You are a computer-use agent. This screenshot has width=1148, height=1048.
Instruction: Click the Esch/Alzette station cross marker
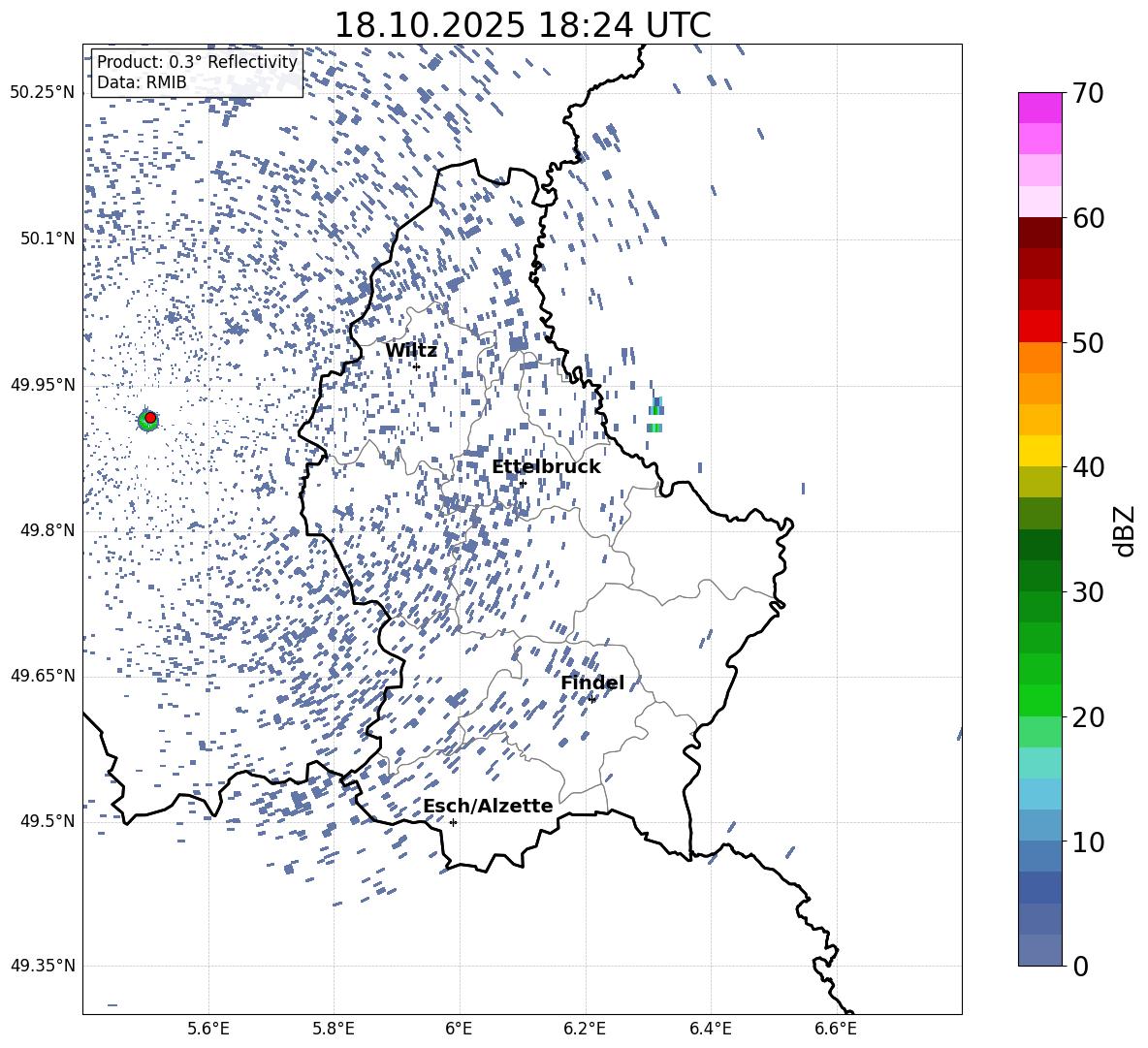(x=453, y=822)
